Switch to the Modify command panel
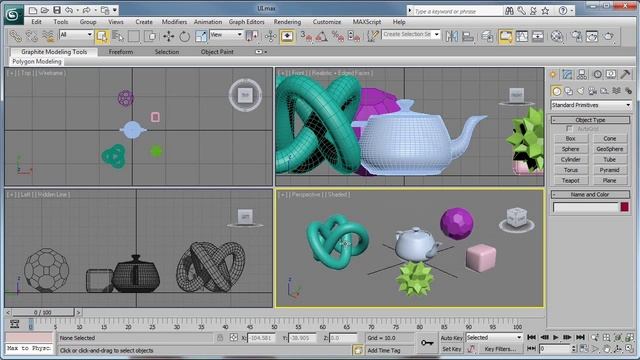The height and width of the screenshot is (360, 640). click(x=567, y=74)
